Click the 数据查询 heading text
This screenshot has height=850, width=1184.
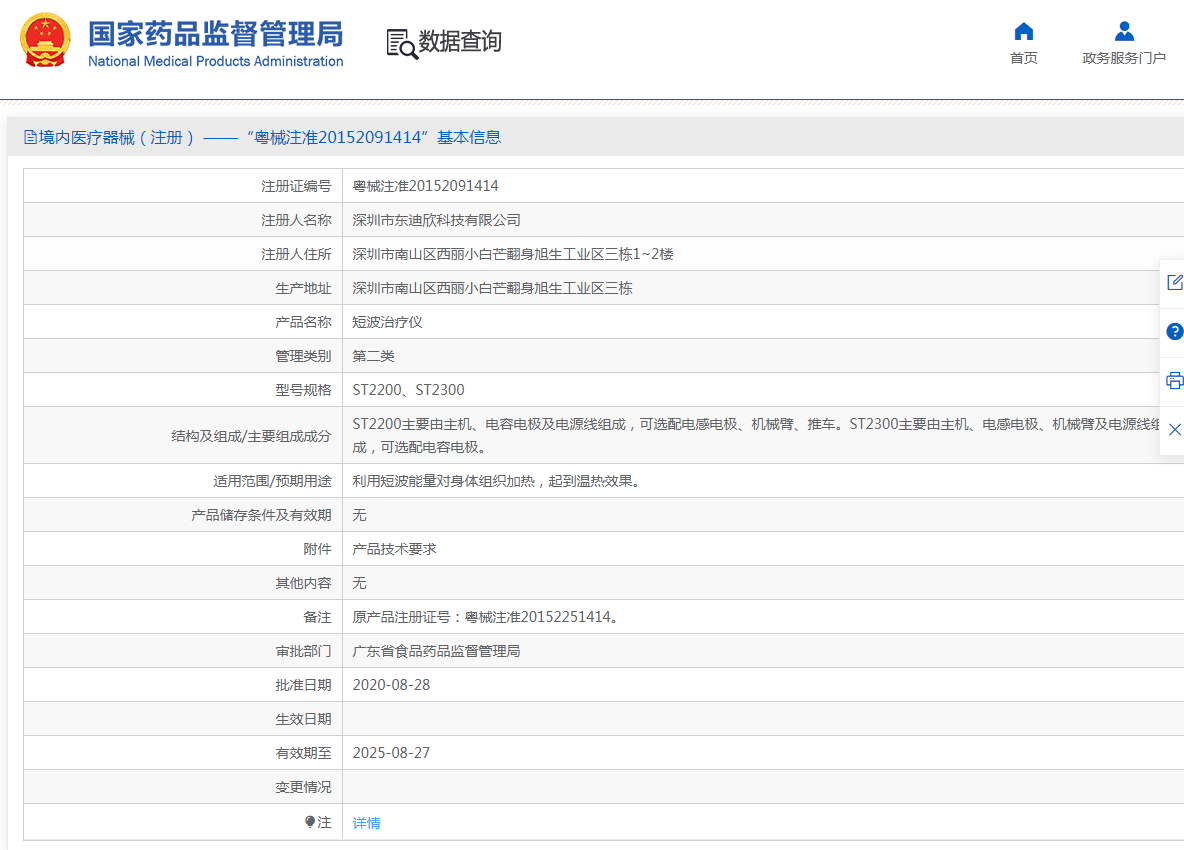(x=460, y=41)
